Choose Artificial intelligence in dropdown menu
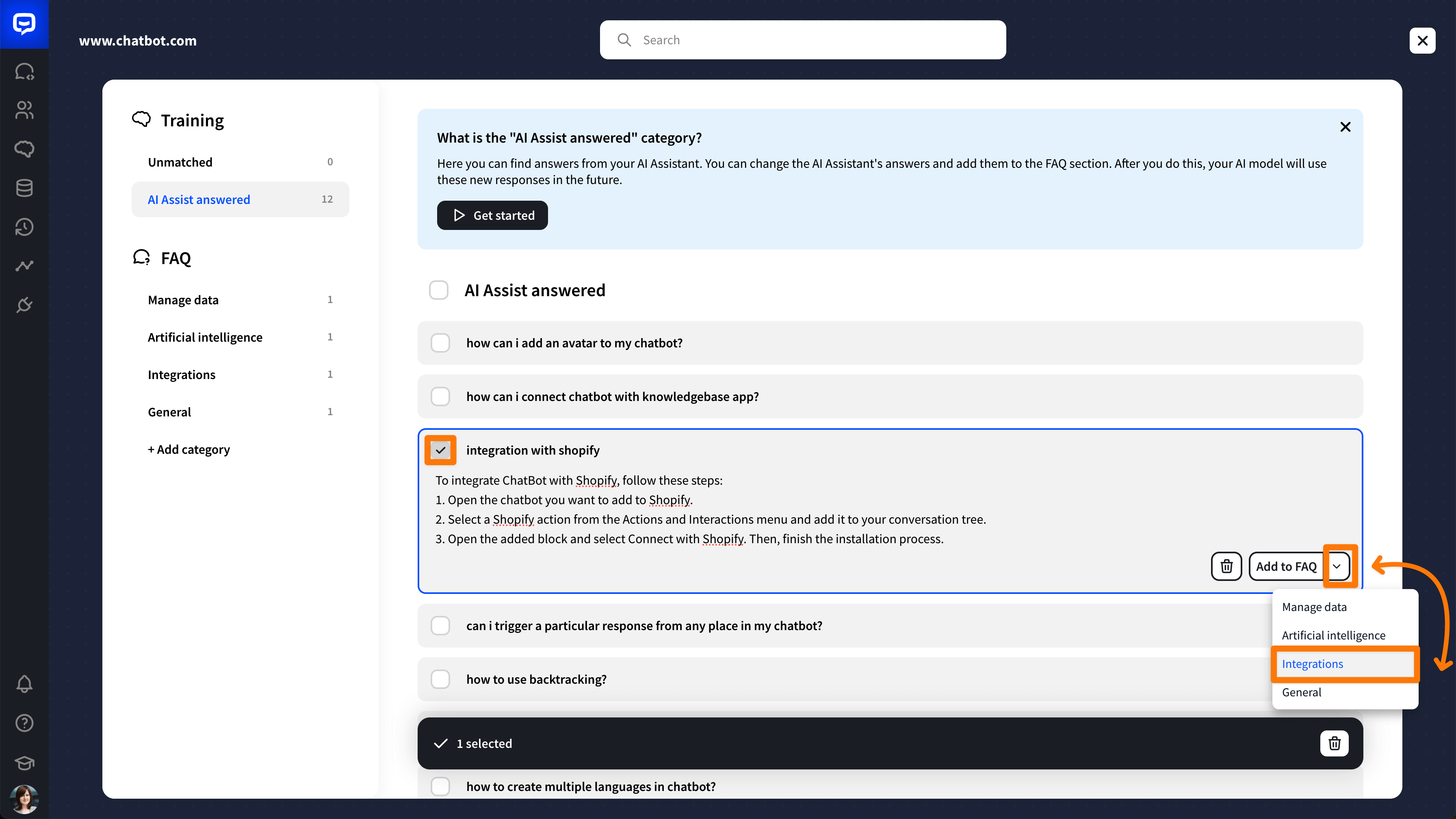The width and height of the screenshot is (1456, 819). [1345, 635]
